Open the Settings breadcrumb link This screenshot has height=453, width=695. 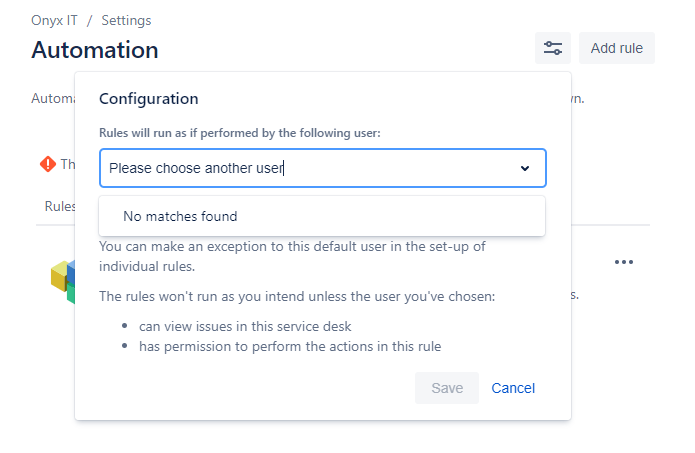tap(126, 20)
